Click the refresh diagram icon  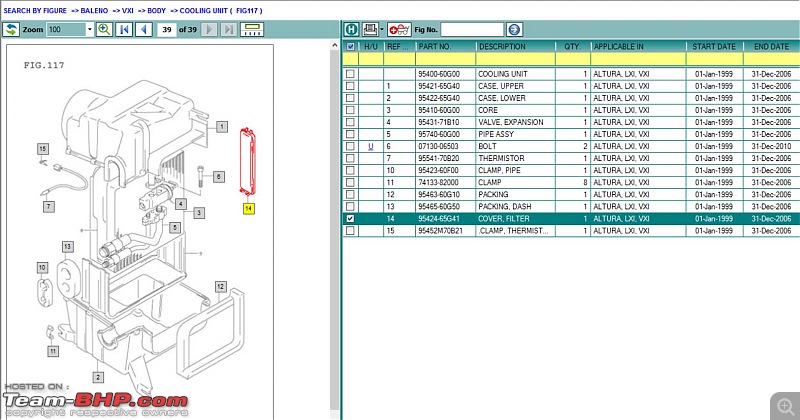coord(11,29)
